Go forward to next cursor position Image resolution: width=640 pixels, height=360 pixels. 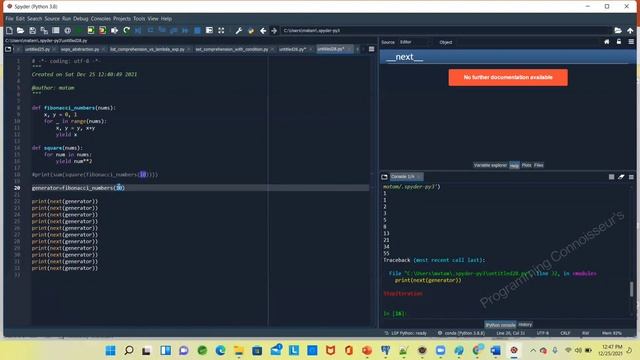click(274, 31)
